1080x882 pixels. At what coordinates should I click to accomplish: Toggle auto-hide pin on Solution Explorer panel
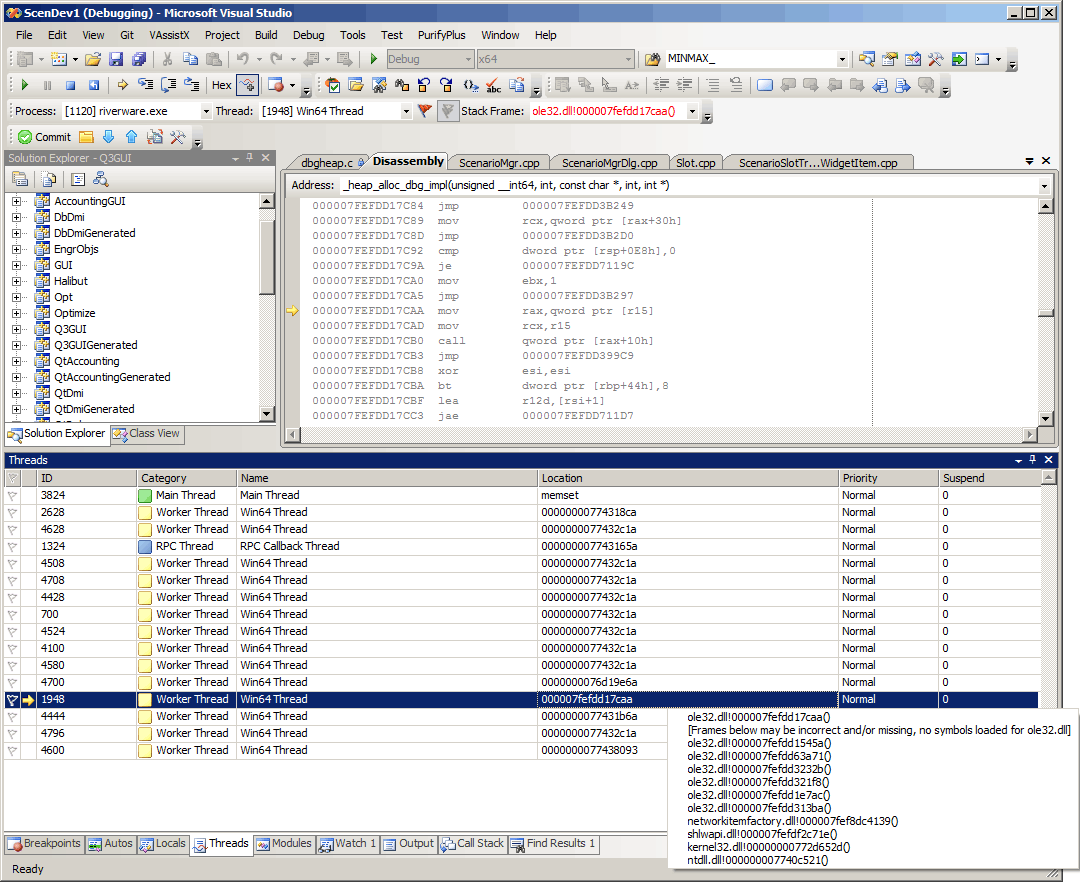click(x=249, y=158)
